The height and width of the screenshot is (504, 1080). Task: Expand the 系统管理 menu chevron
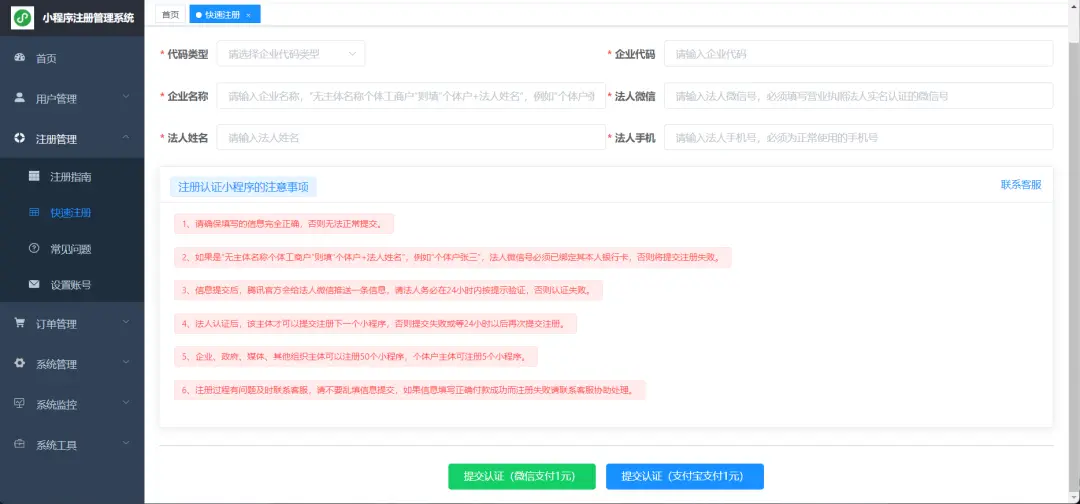click(126, 362)
